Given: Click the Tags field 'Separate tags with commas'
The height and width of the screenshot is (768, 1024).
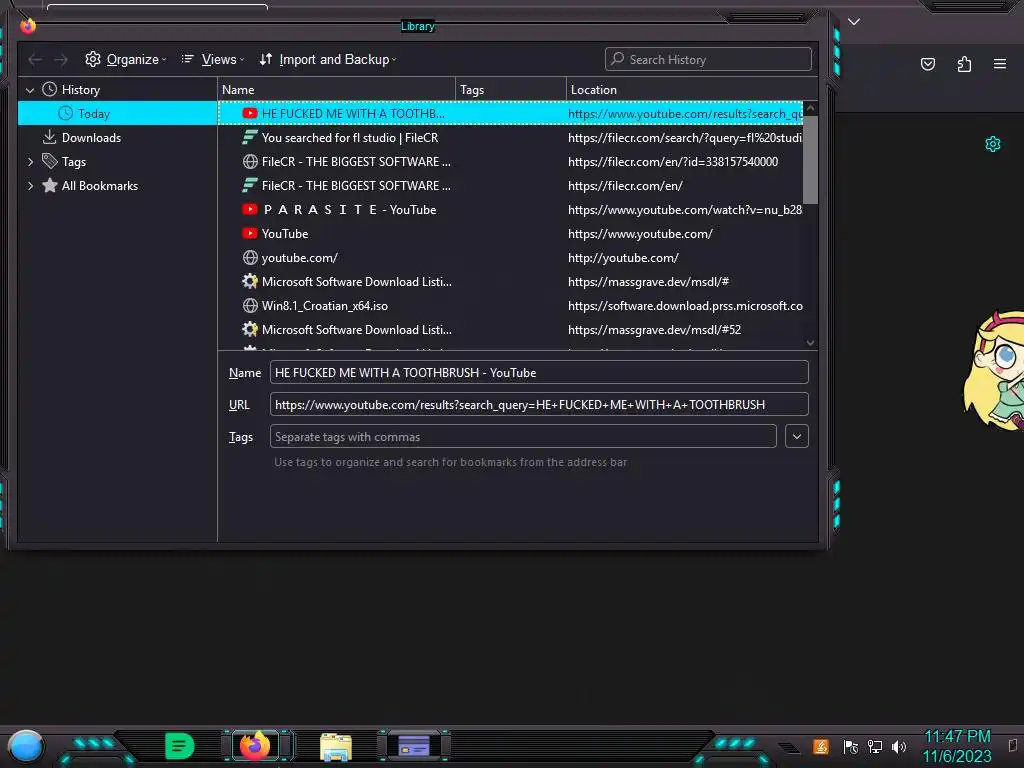Looking at the screenshot, I should (523, 436).
